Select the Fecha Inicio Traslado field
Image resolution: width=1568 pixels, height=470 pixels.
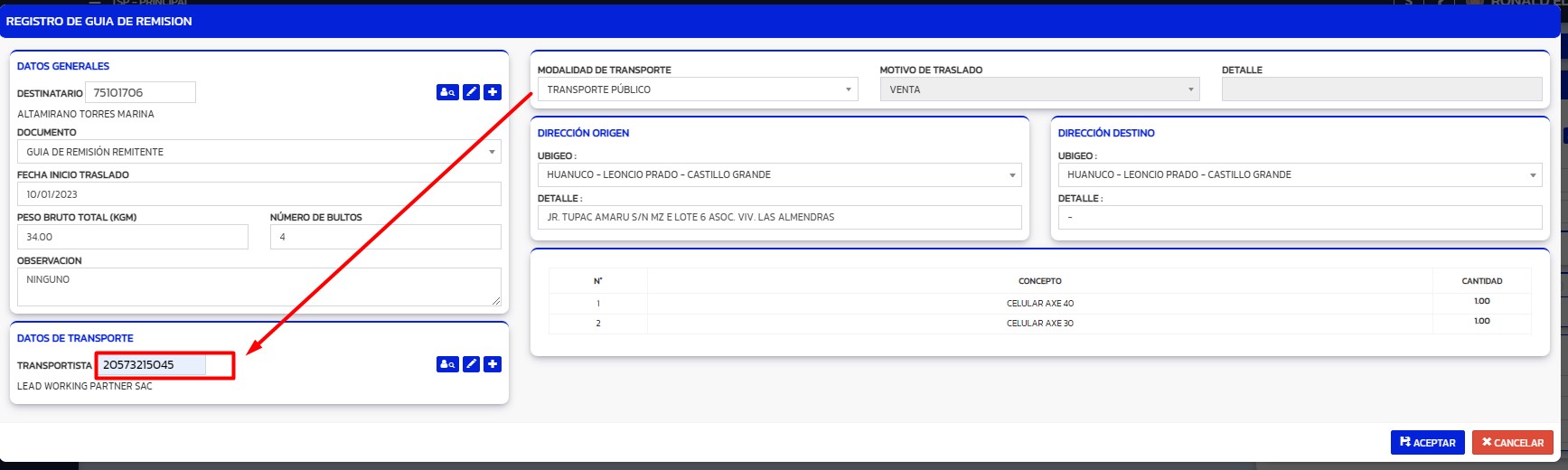click(x=258, y=194)
